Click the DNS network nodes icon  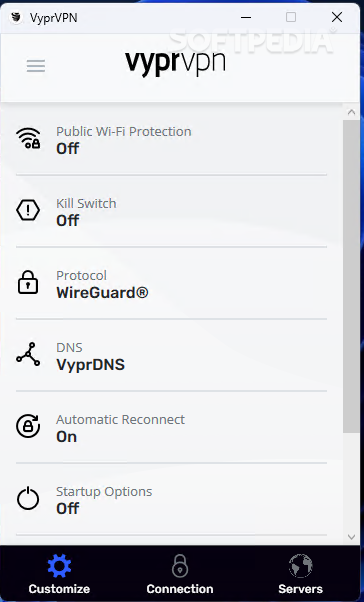click(28, 354)
